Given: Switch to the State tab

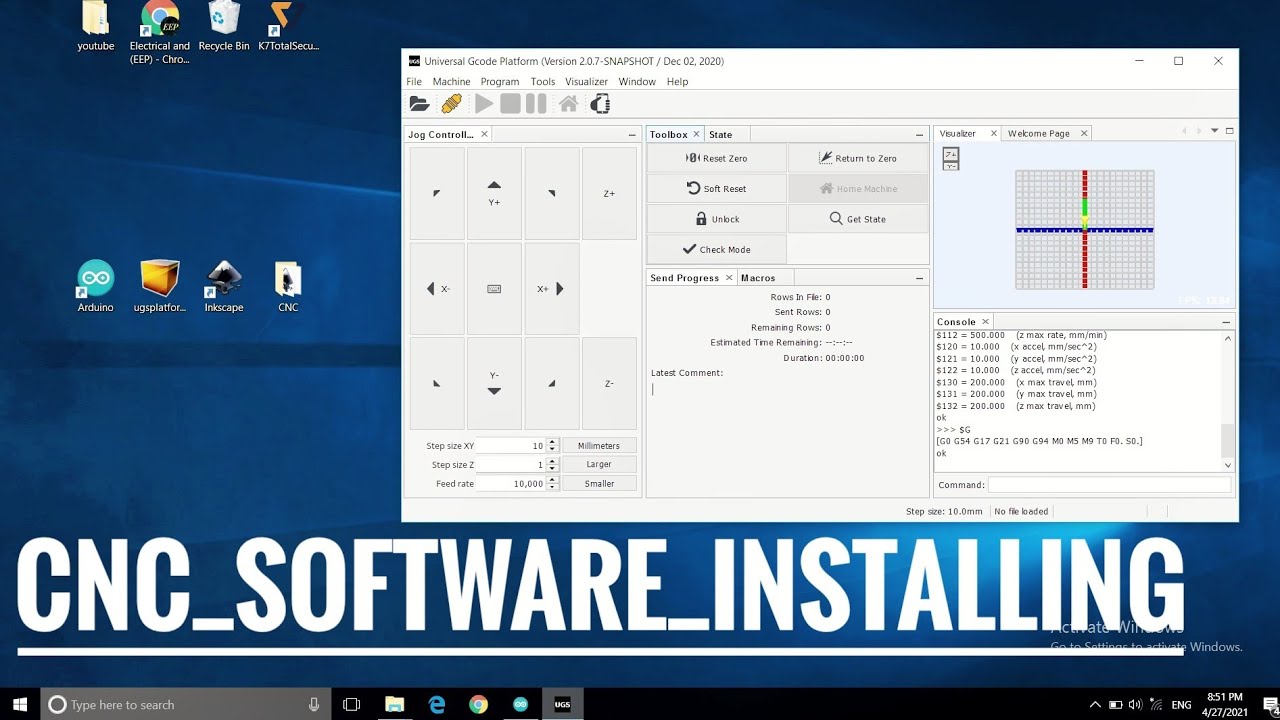Looking at the screenshot, I should [721, 134].
